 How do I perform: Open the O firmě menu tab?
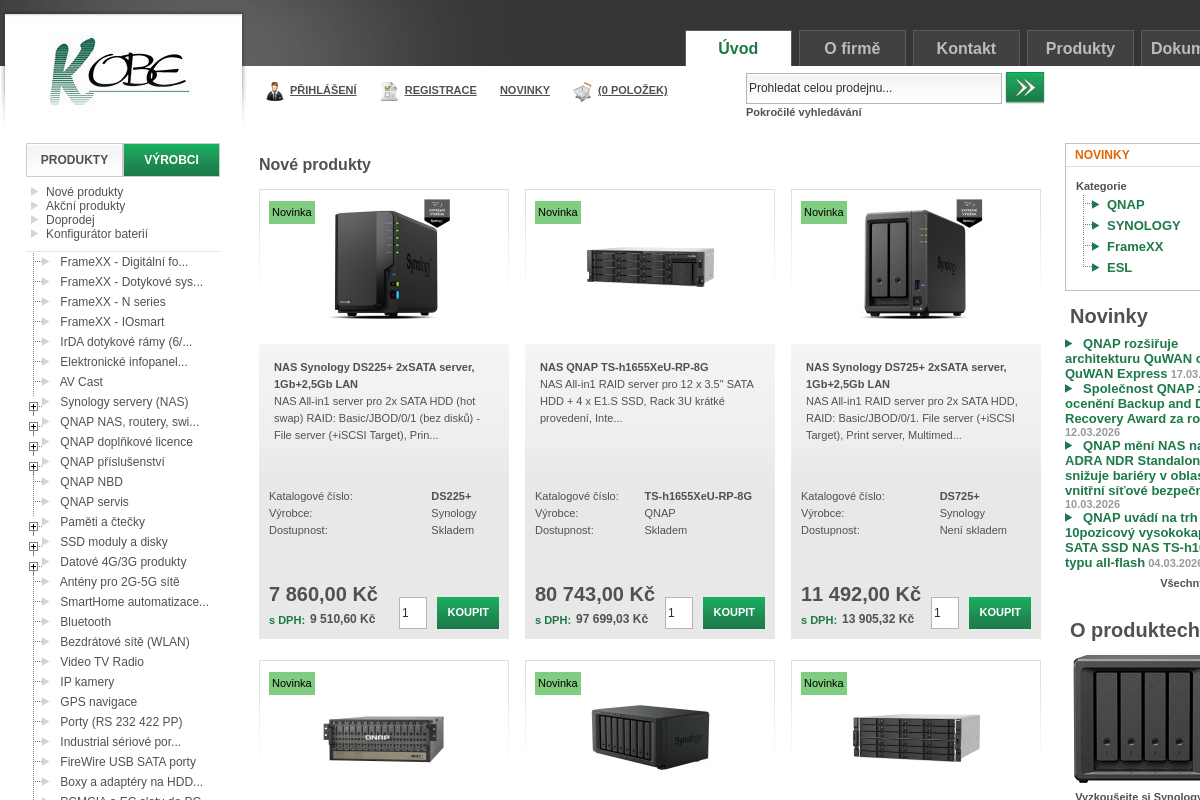852,48
